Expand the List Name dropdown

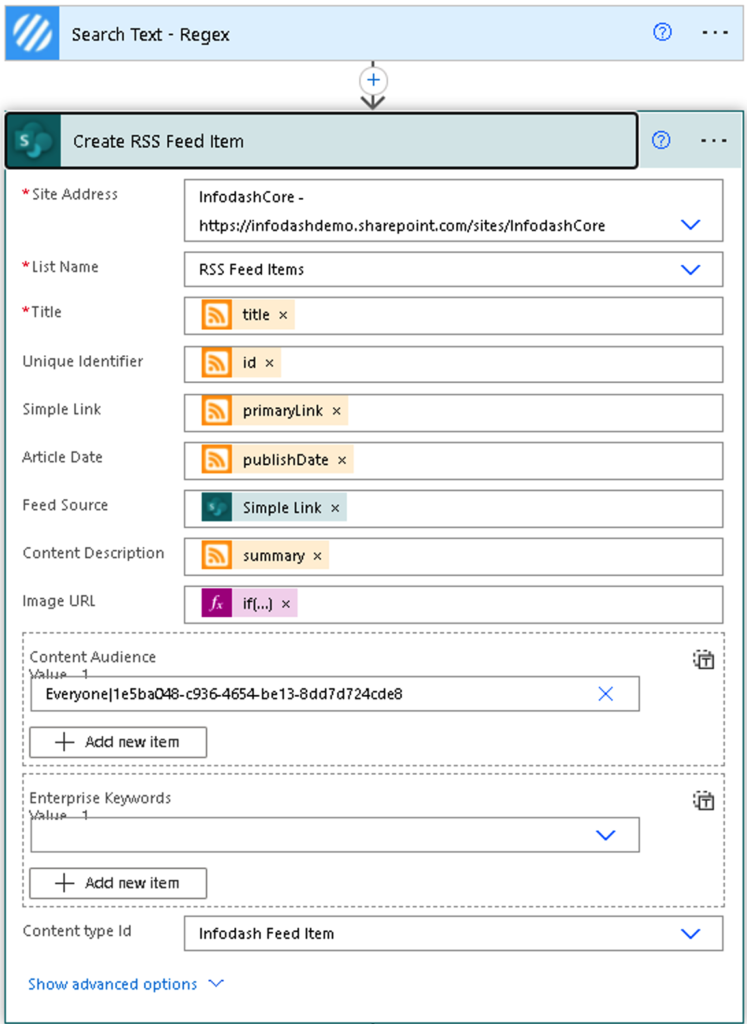click(691, 270)
